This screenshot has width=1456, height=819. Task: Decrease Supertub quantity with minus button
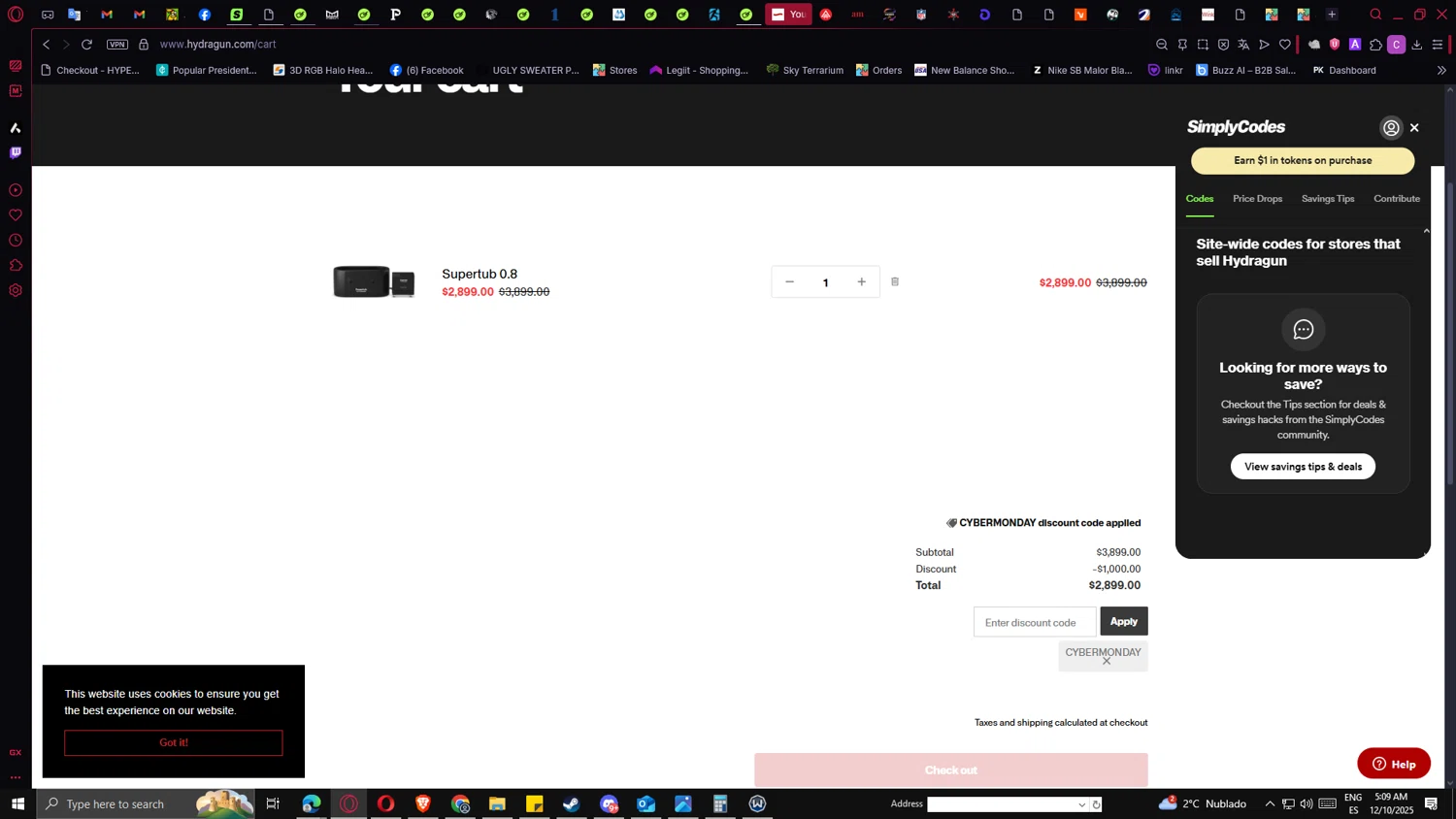pos(789,282)
